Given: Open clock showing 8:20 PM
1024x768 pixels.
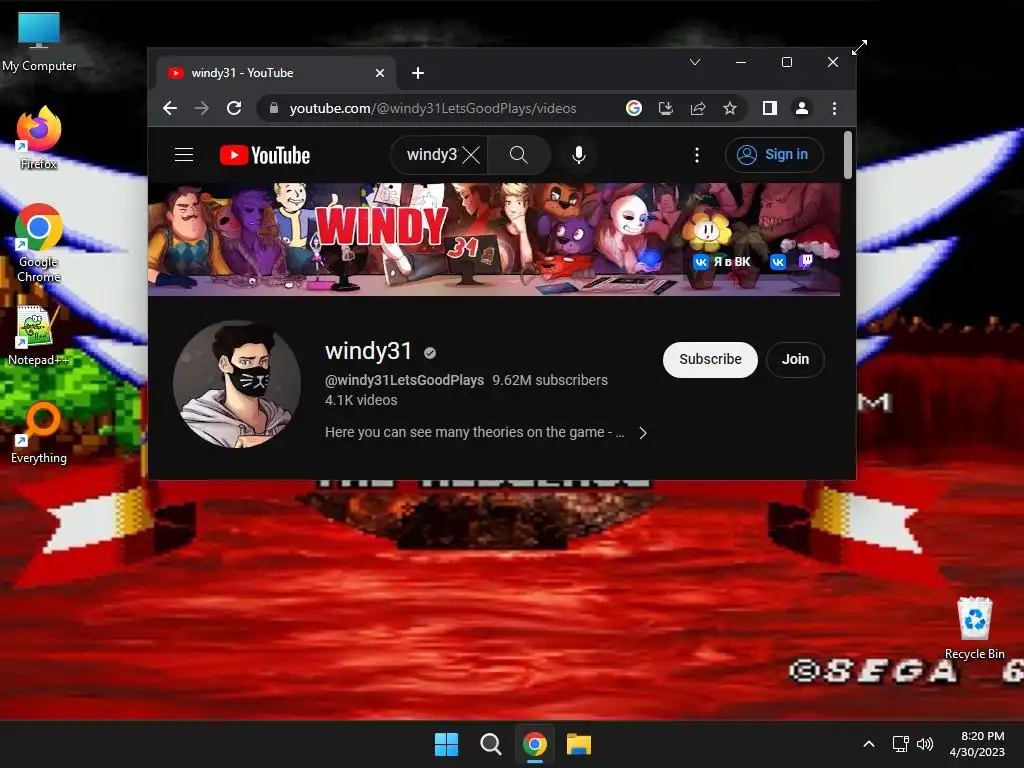Looking at the screenshot, I should 977,744.
